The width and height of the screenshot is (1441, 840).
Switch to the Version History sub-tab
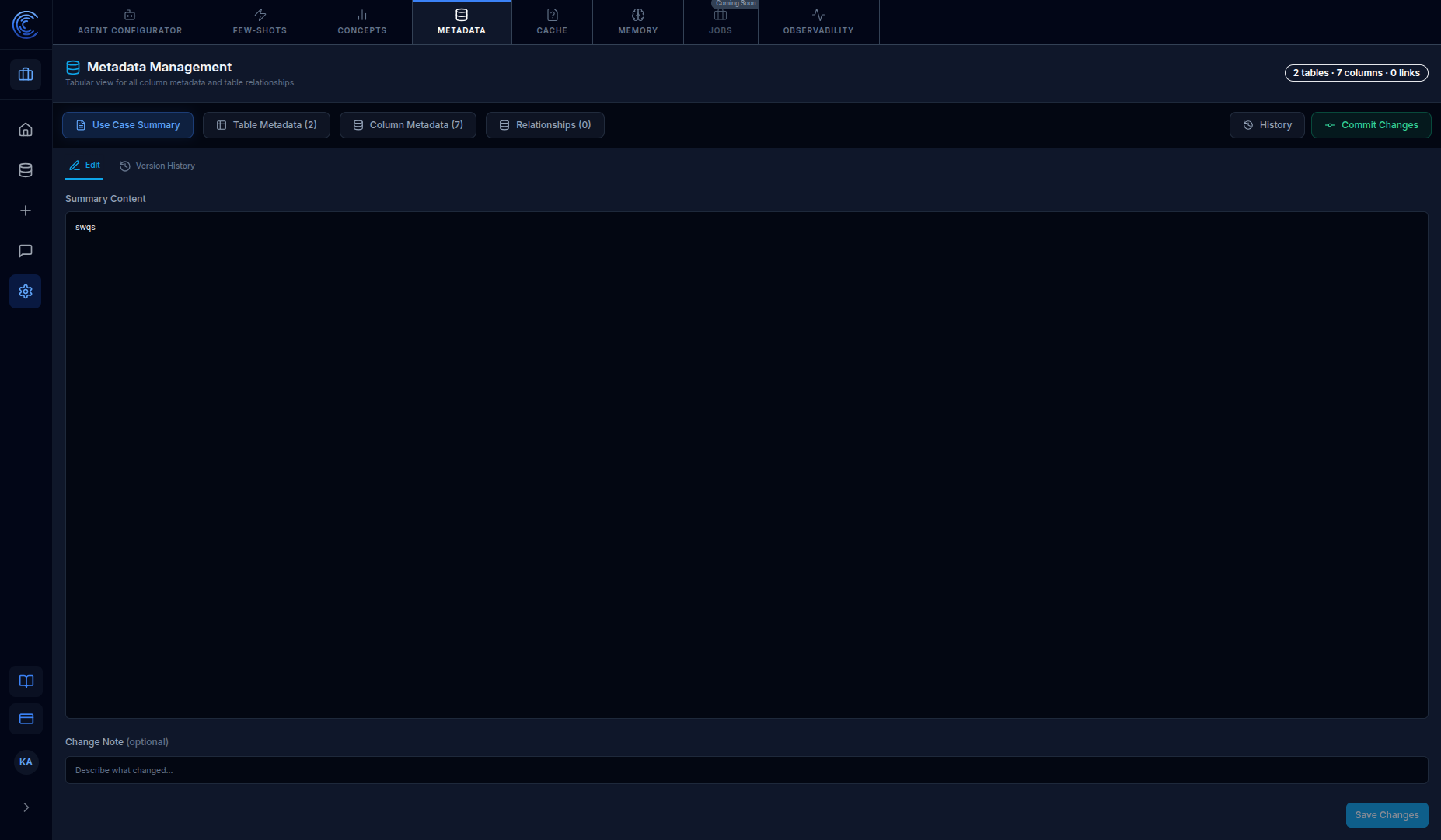pyautogui.click(x=157, y=166)
